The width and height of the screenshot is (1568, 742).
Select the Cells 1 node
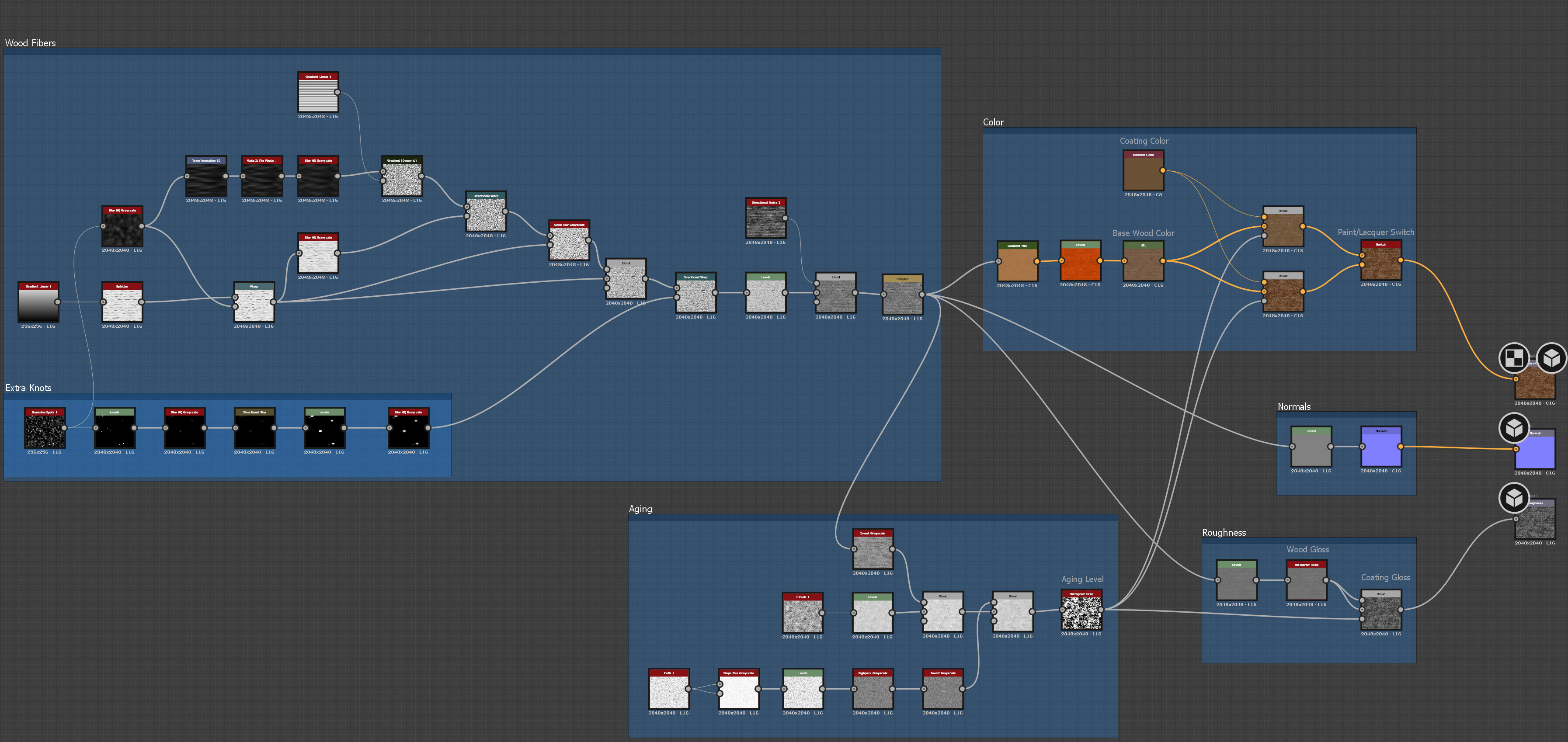[x=668, y=688]
